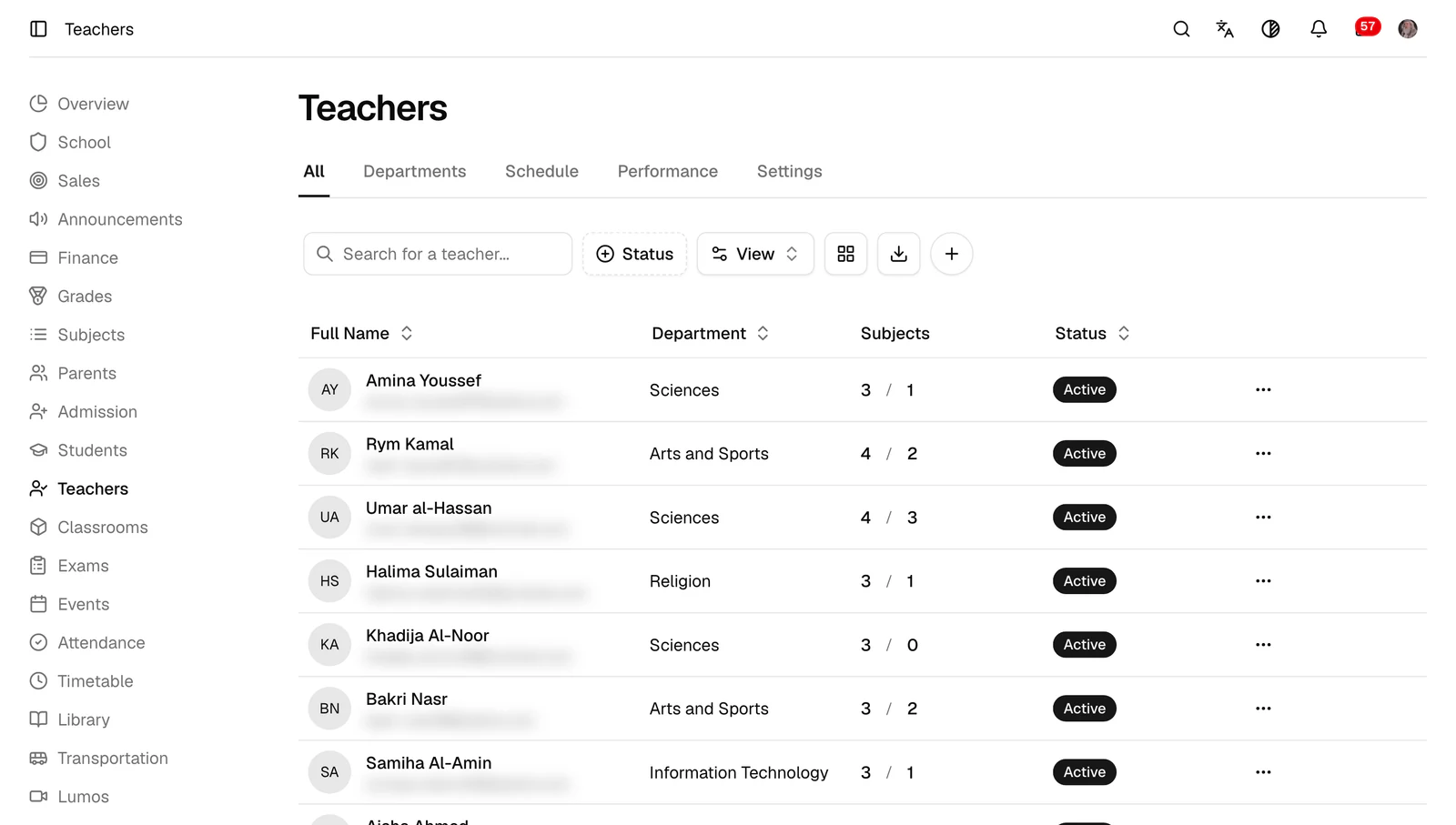Click Information Technology department cell
Image resolution: width=1456 pixels, height=825 pixels.
coord(739,772)
